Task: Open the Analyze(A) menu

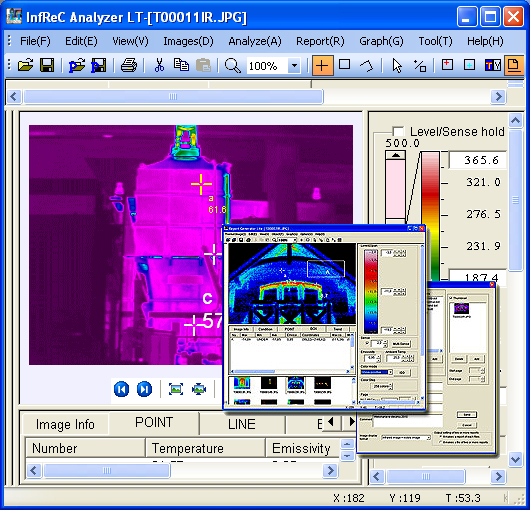Action: point(255,41)
